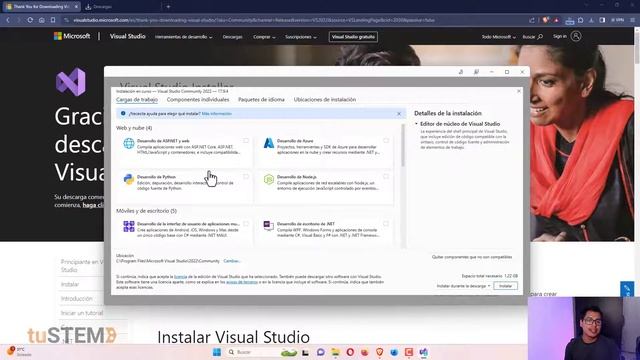Open Brave browser from the taskbar
This screenshot has width=640, height=360.
[379, 352]
